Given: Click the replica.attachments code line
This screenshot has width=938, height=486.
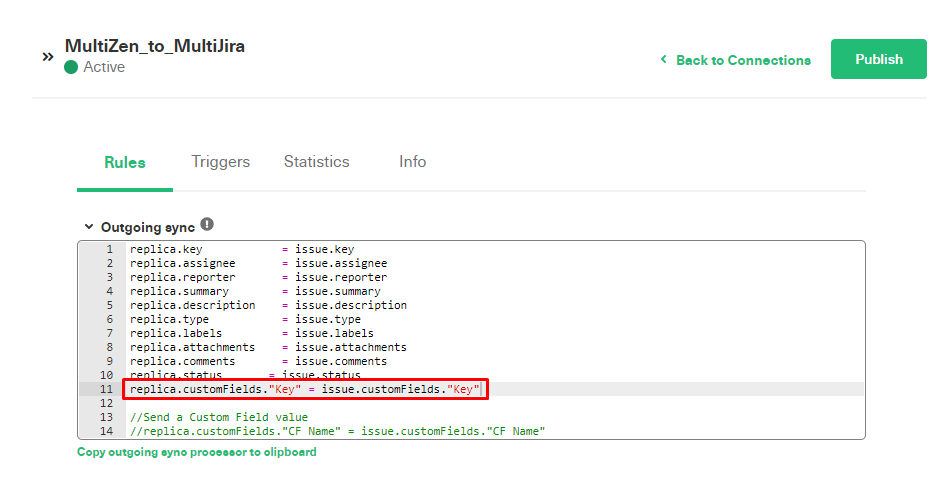Looking at the screenshot, I should (x=268, y=347).
